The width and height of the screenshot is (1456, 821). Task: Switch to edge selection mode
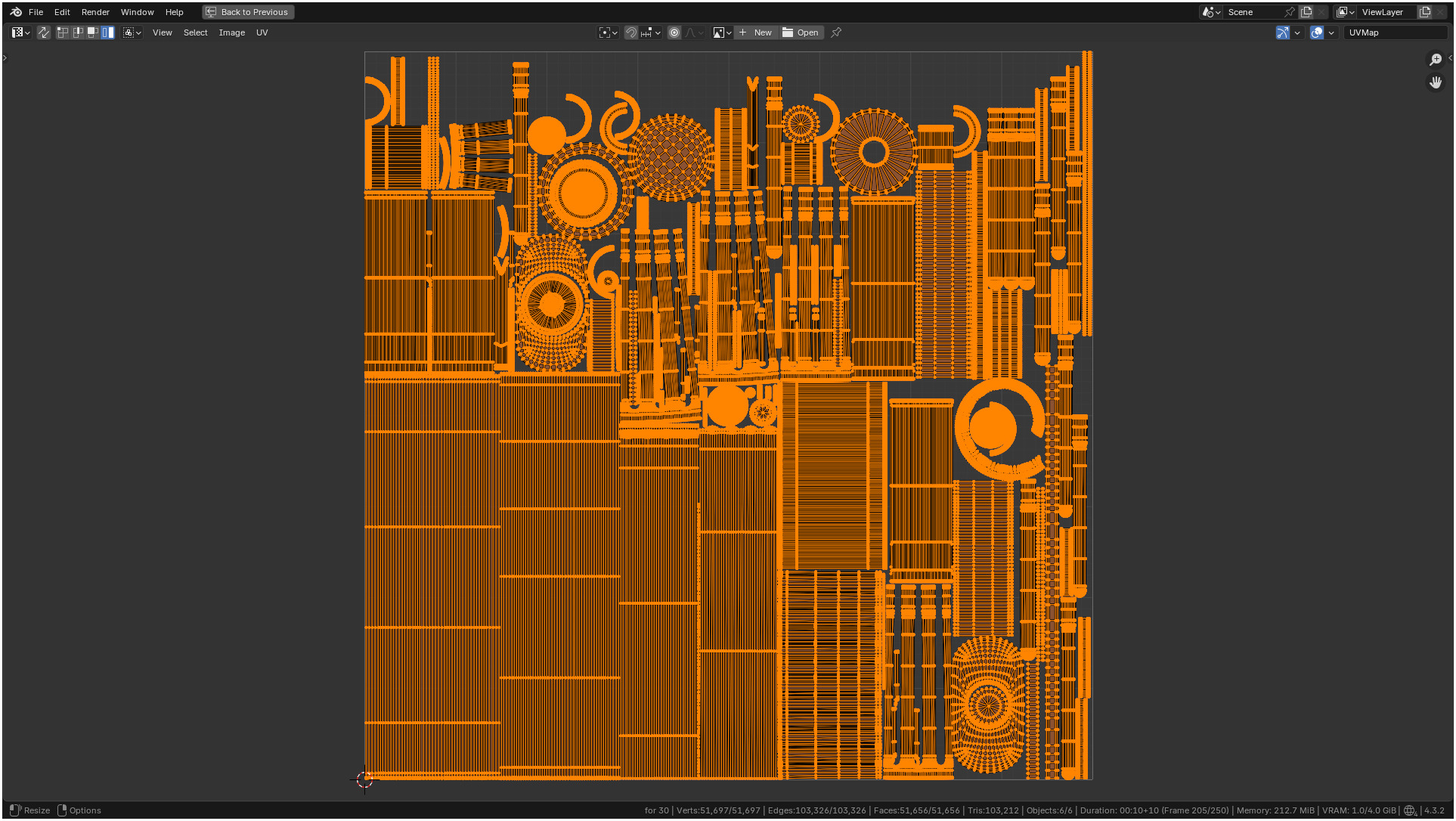(x=78, y=33)
